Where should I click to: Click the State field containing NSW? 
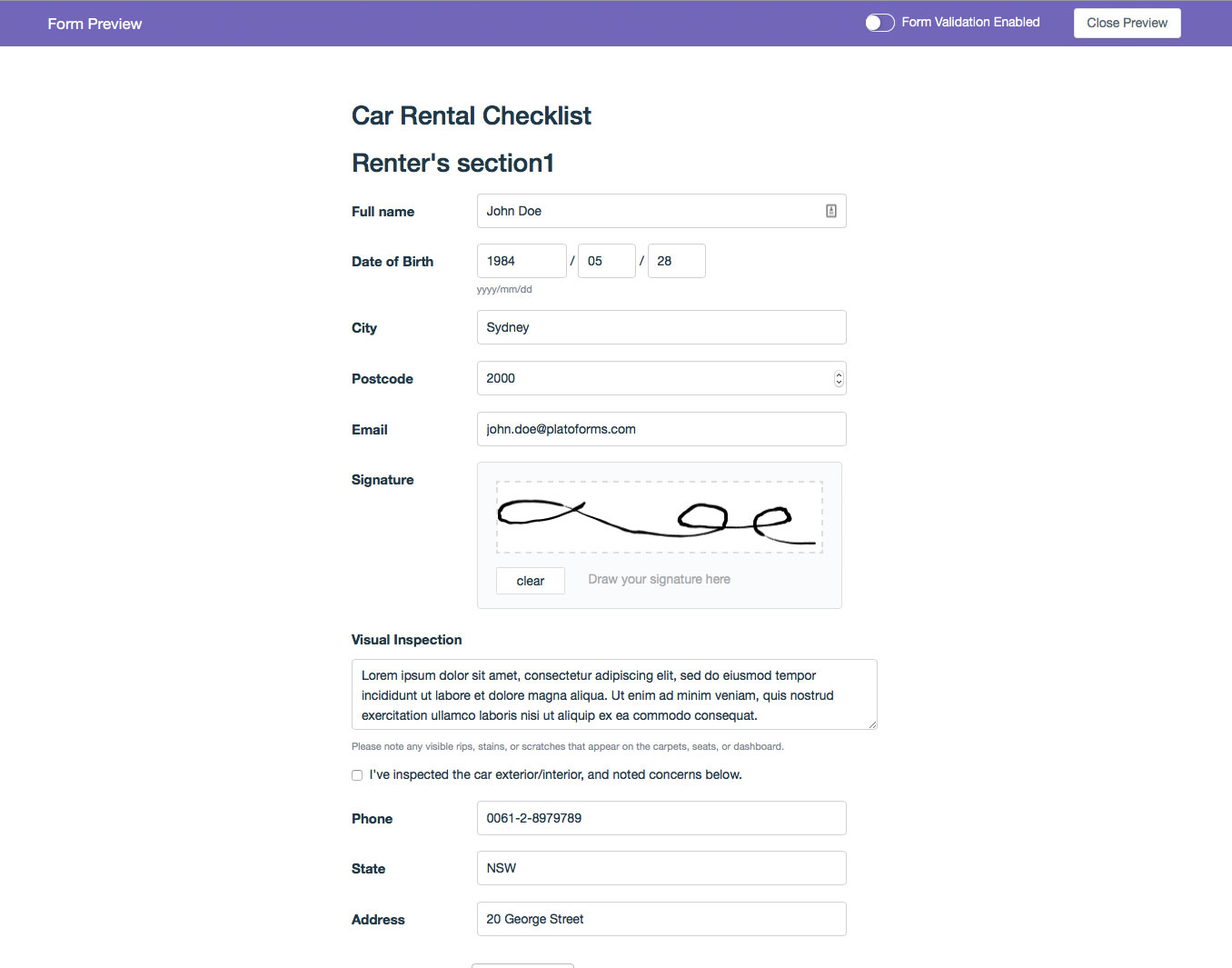[661, 868]
